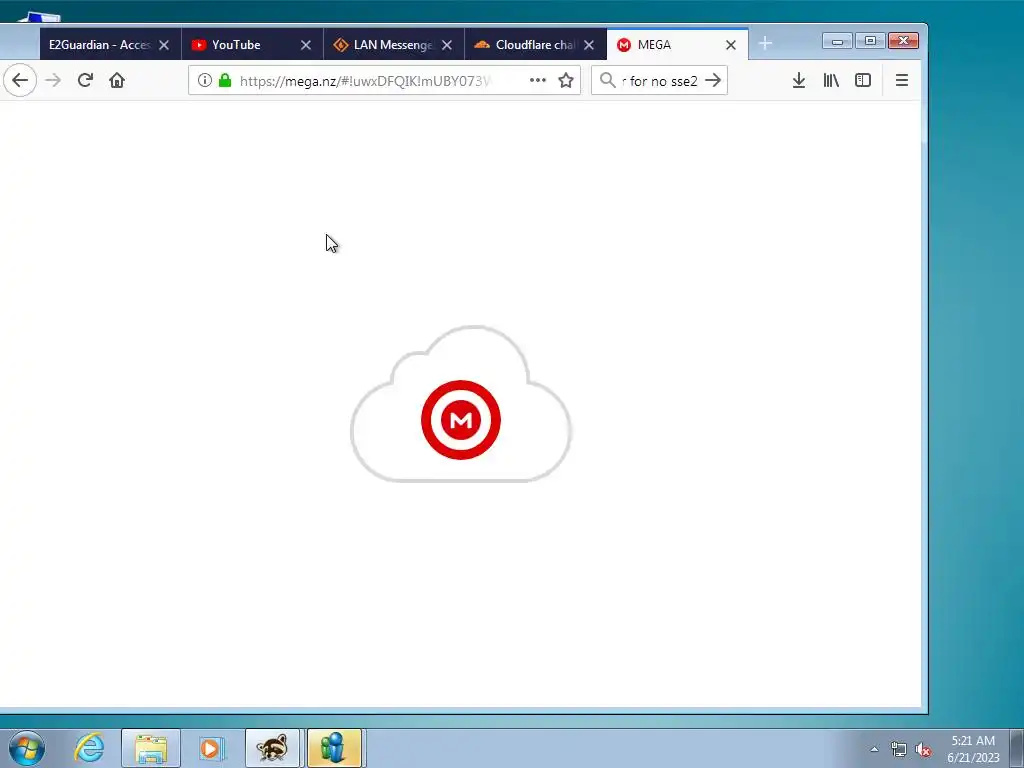Close the E2Guardian tab
The height and width of the screenshot is (768, 1024).
click(164, 45)
